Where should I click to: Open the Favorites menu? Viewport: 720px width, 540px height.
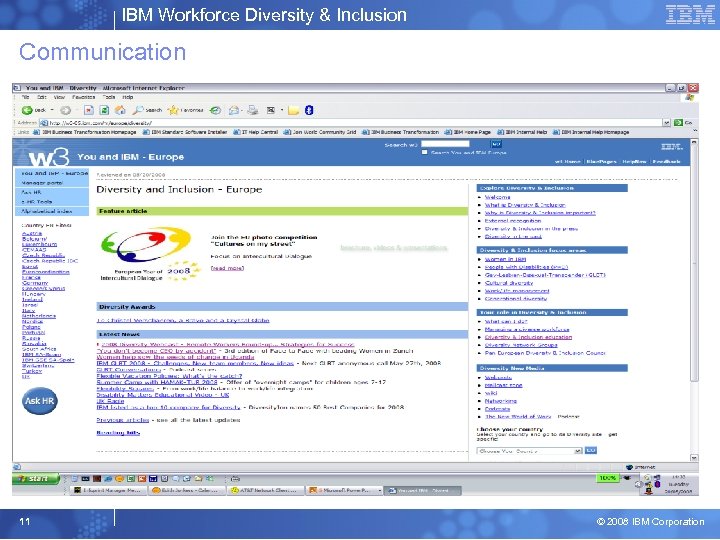coord(84,97)
